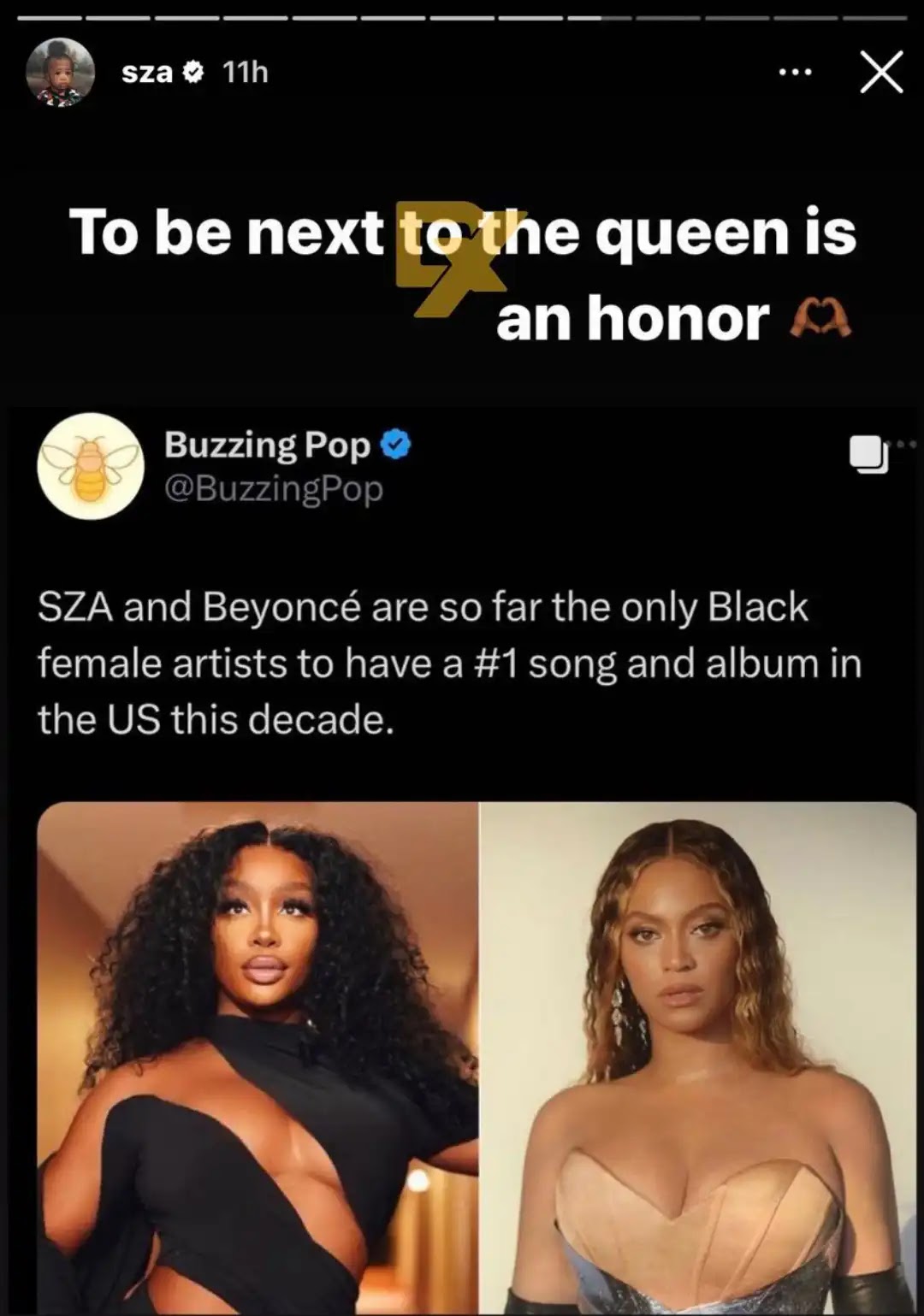Tap the tweet text about #1 song
The image size is (924, 1316).
coord(449,664)
